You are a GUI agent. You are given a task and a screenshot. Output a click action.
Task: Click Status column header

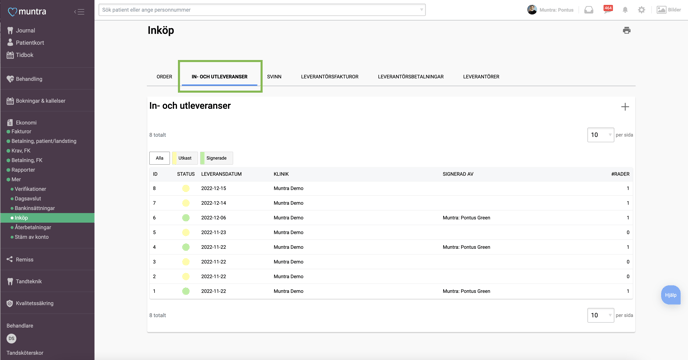(x=186, y=174)
